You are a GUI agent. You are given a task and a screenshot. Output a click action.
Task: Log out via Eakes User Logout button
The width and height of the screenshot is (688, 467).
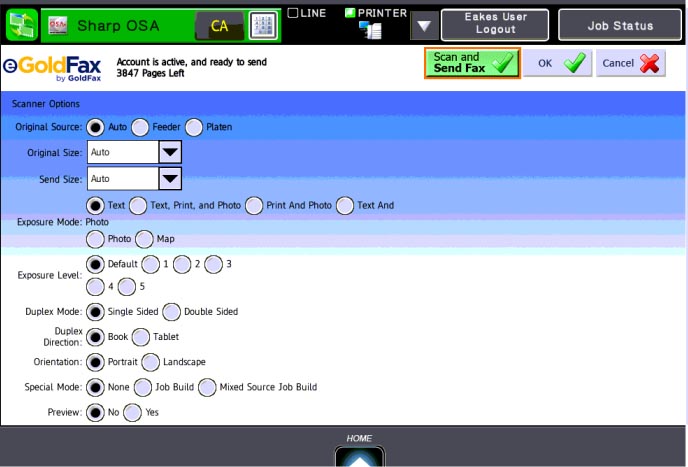pos(495,25)
